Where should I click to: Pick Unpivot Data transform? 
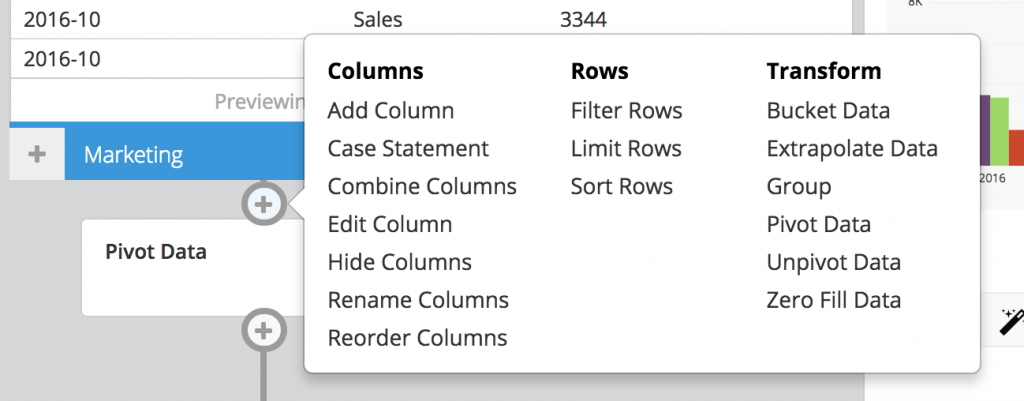tap(833, 262)
